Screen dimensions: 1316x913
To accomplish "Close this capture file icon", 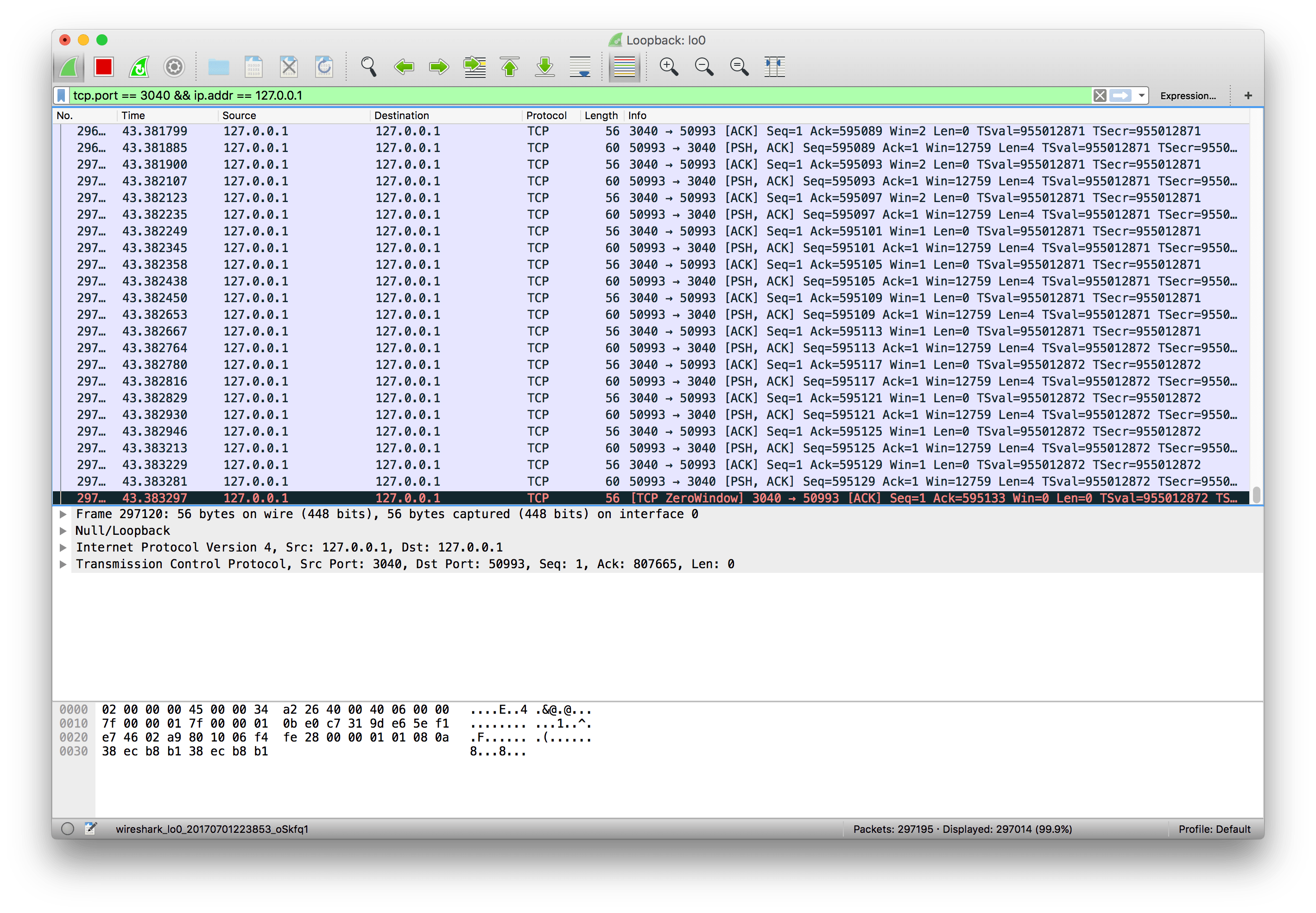I will (289, 67).
